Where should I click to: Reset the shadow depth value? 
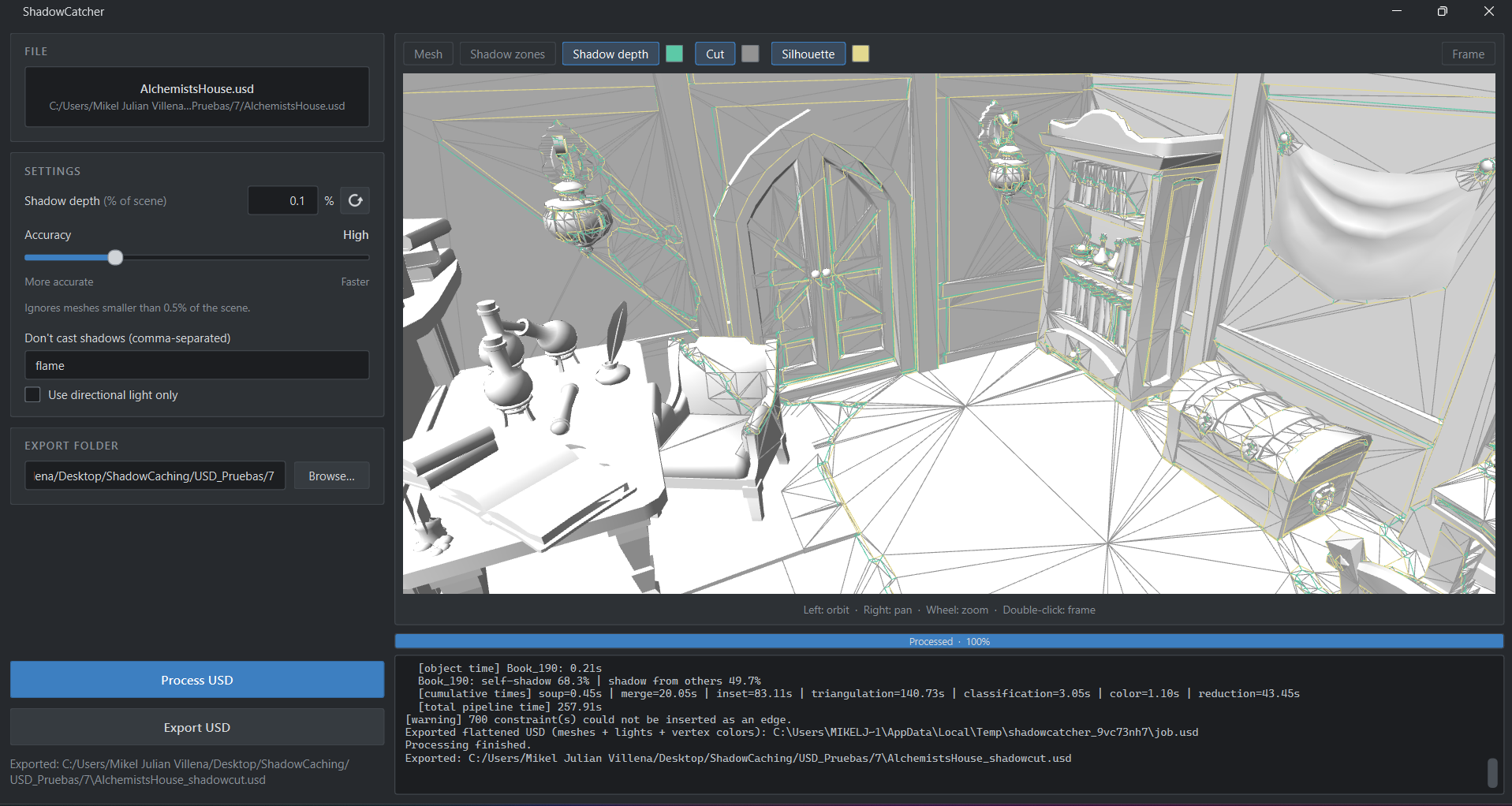coord(356,200)
